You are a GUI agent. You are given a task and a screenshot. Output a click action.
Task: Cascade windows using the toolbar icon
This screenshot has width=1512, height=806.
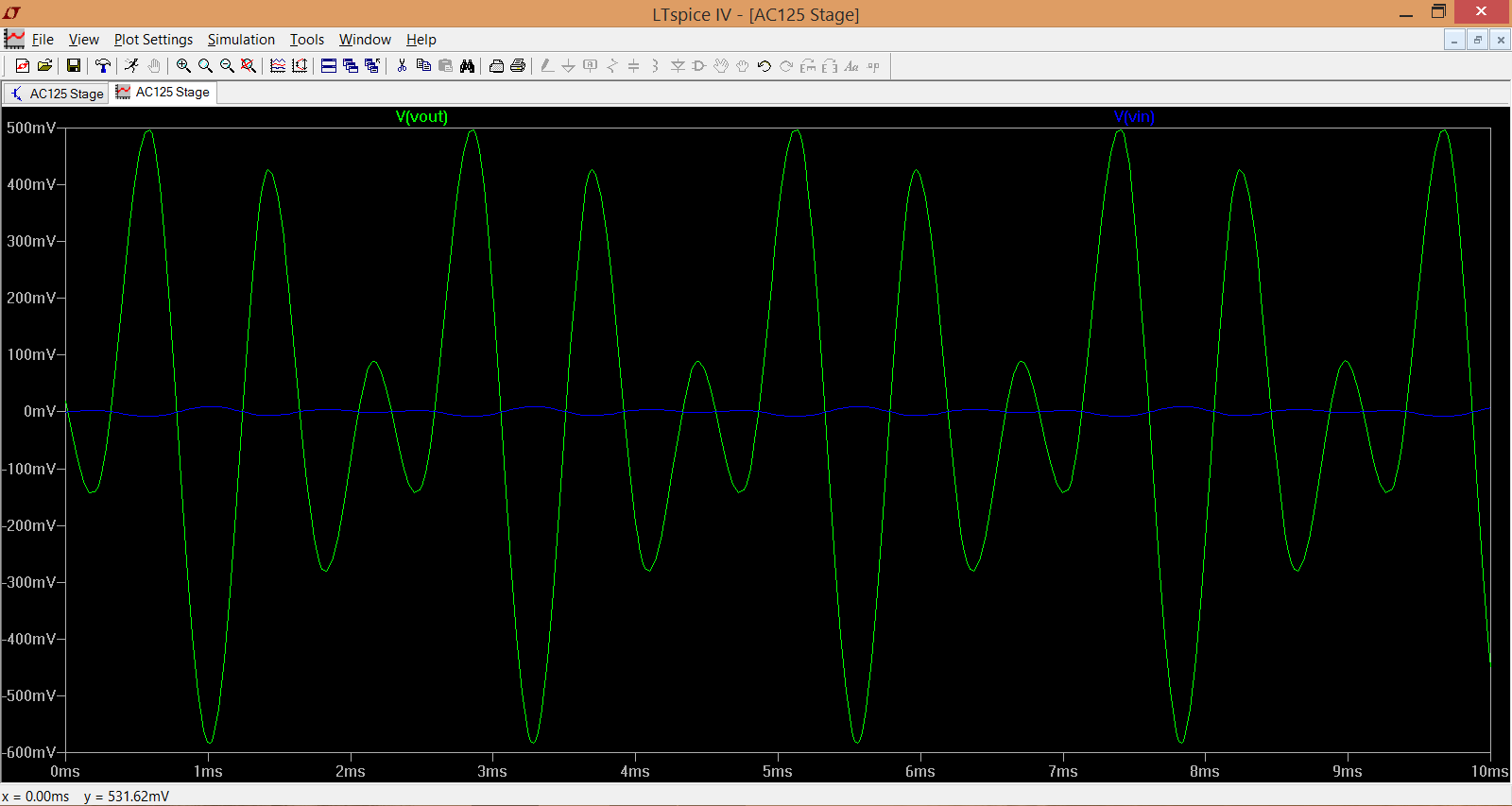point(351,65)
